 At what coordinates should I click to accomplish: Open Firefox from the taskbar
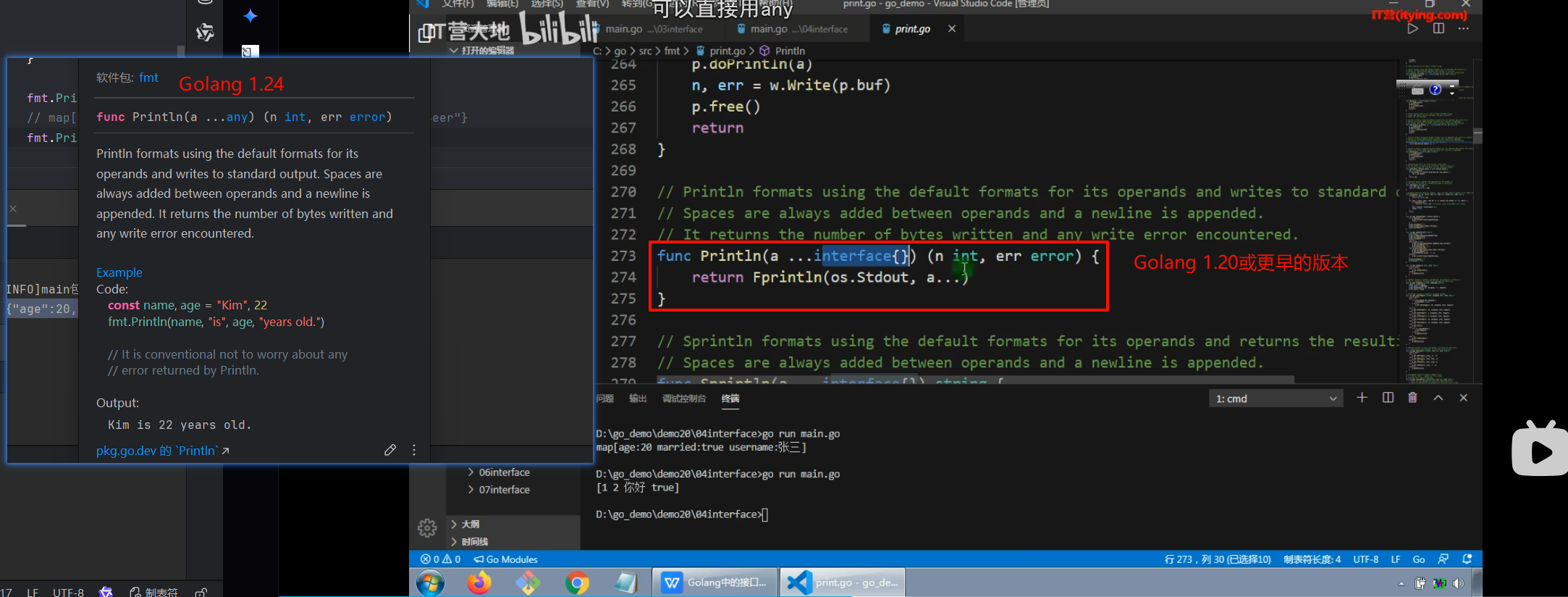click(x=479, y=583)
